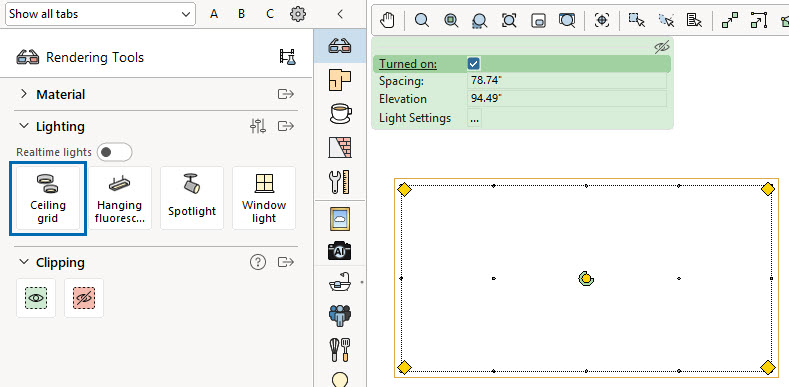This screenshot has width=789, height=387.
Task: Click the select-from-list cursor icon
Action: [694, 20]
